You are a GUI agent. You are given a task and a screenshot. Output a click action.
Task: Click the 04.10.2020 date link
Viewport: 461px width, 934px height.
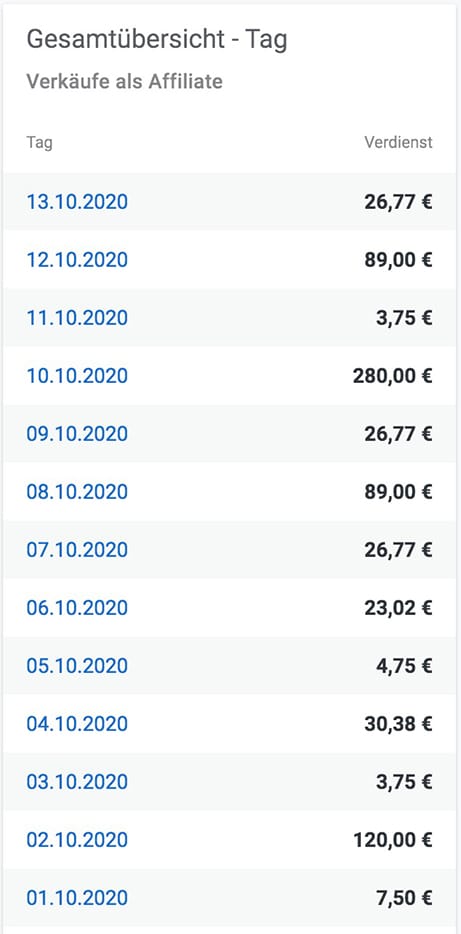coord(77,724)
